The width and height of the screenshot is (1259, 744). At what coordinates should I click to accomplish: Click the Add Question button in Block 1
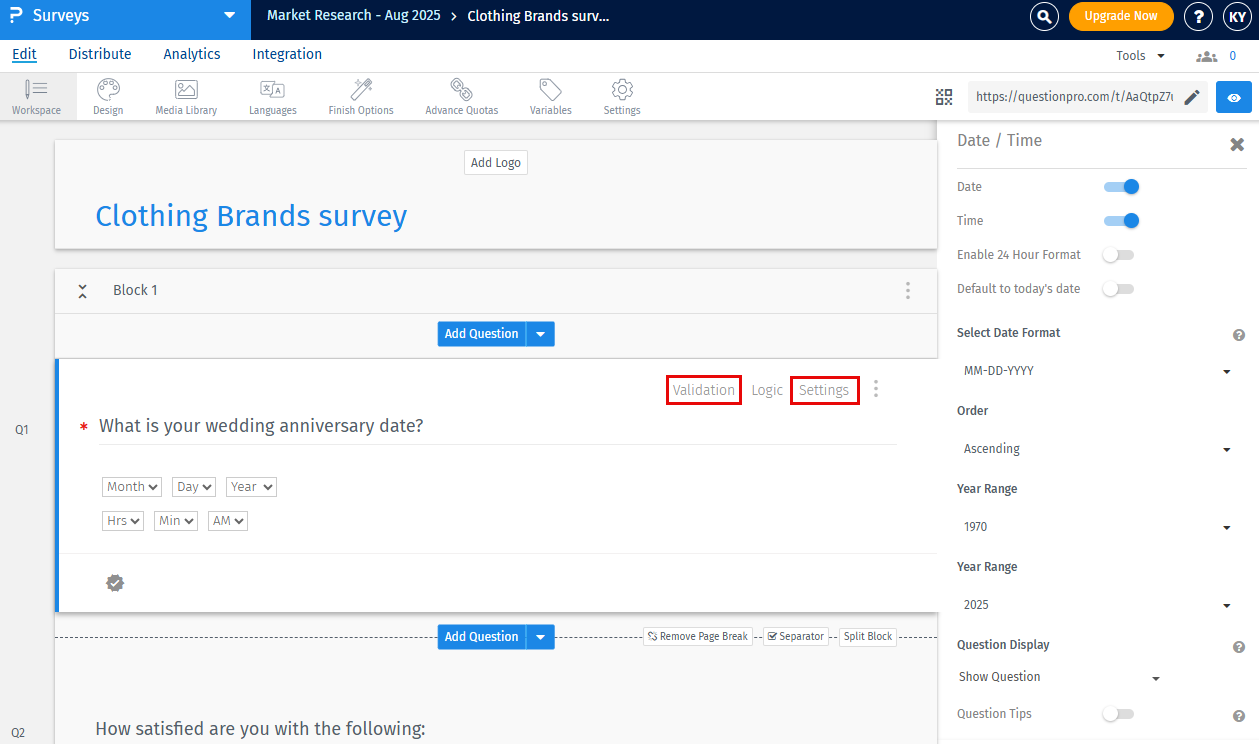point(481,333)
